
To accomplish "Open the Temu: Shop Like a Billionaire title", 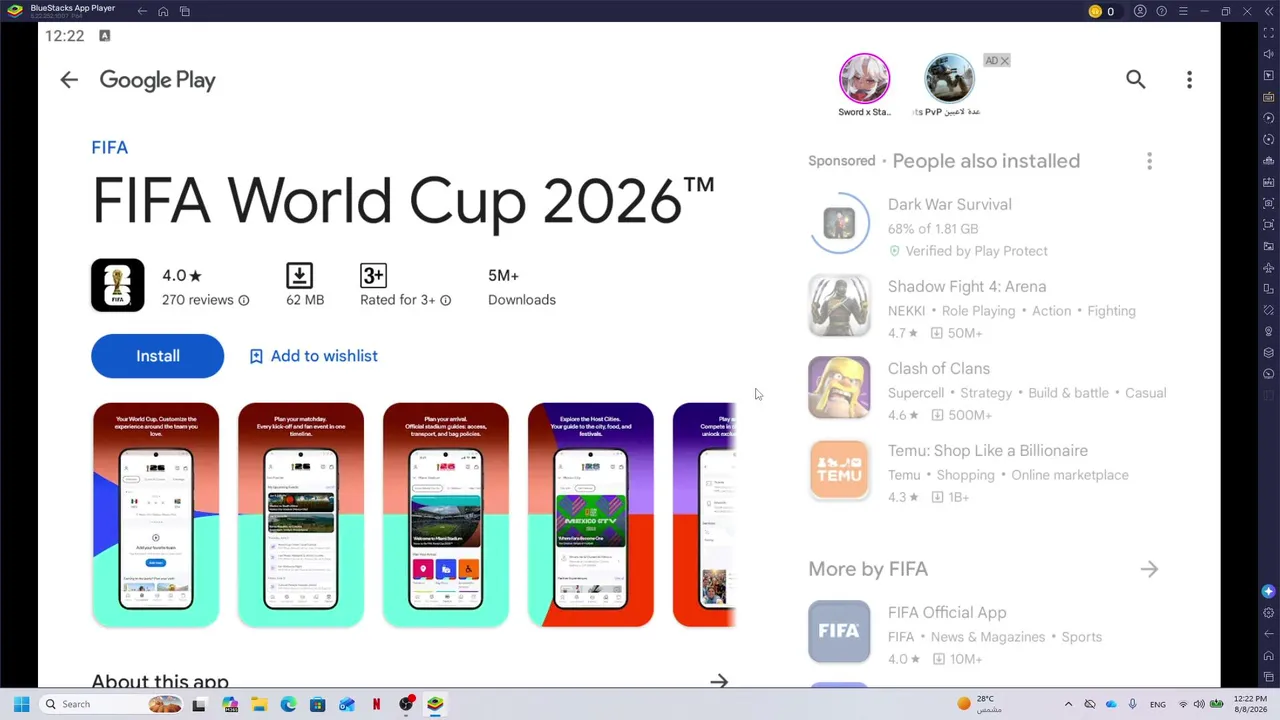I will click(x=987, y=450).
